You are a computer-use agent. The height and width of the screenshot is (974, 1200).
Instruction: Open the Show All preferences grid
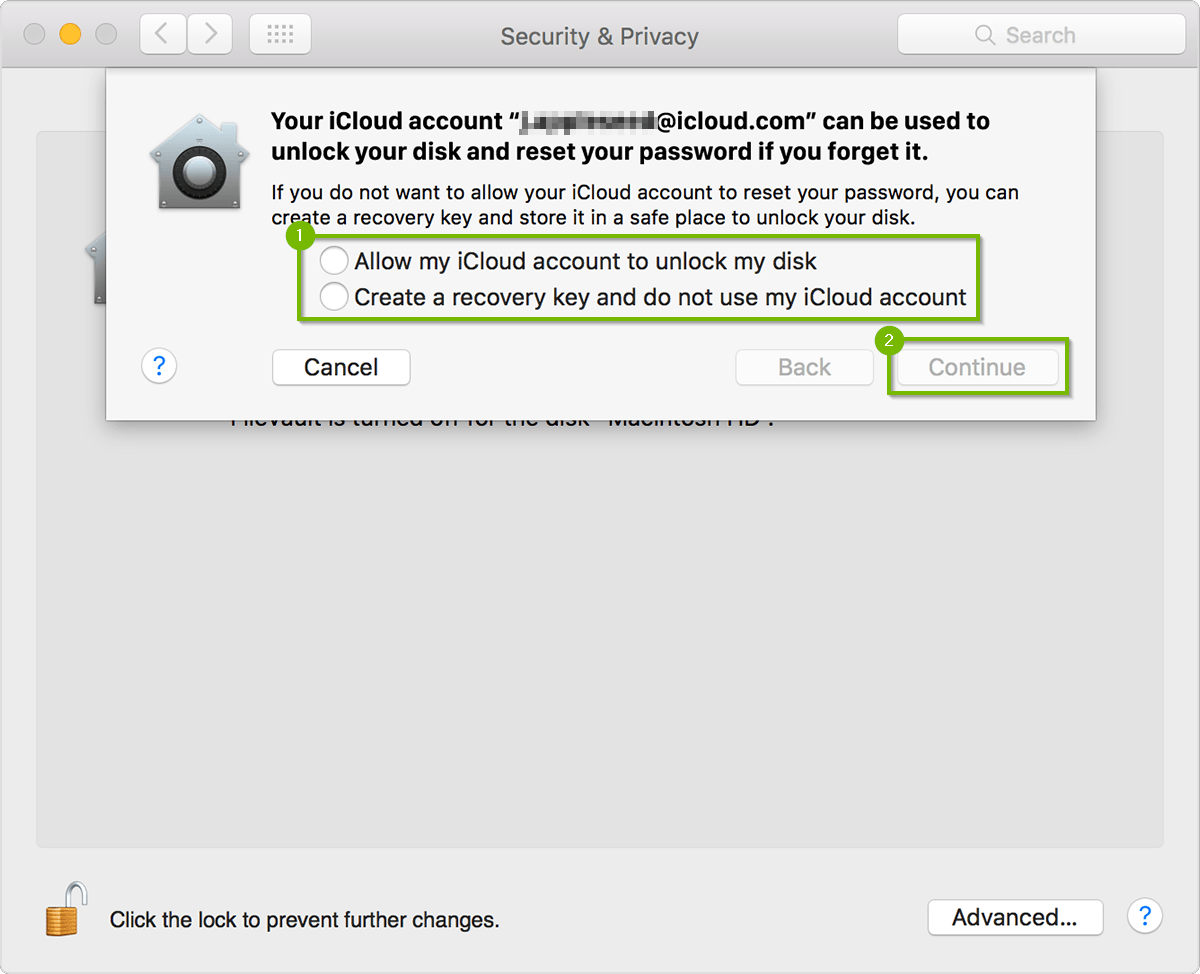point(280,33)
